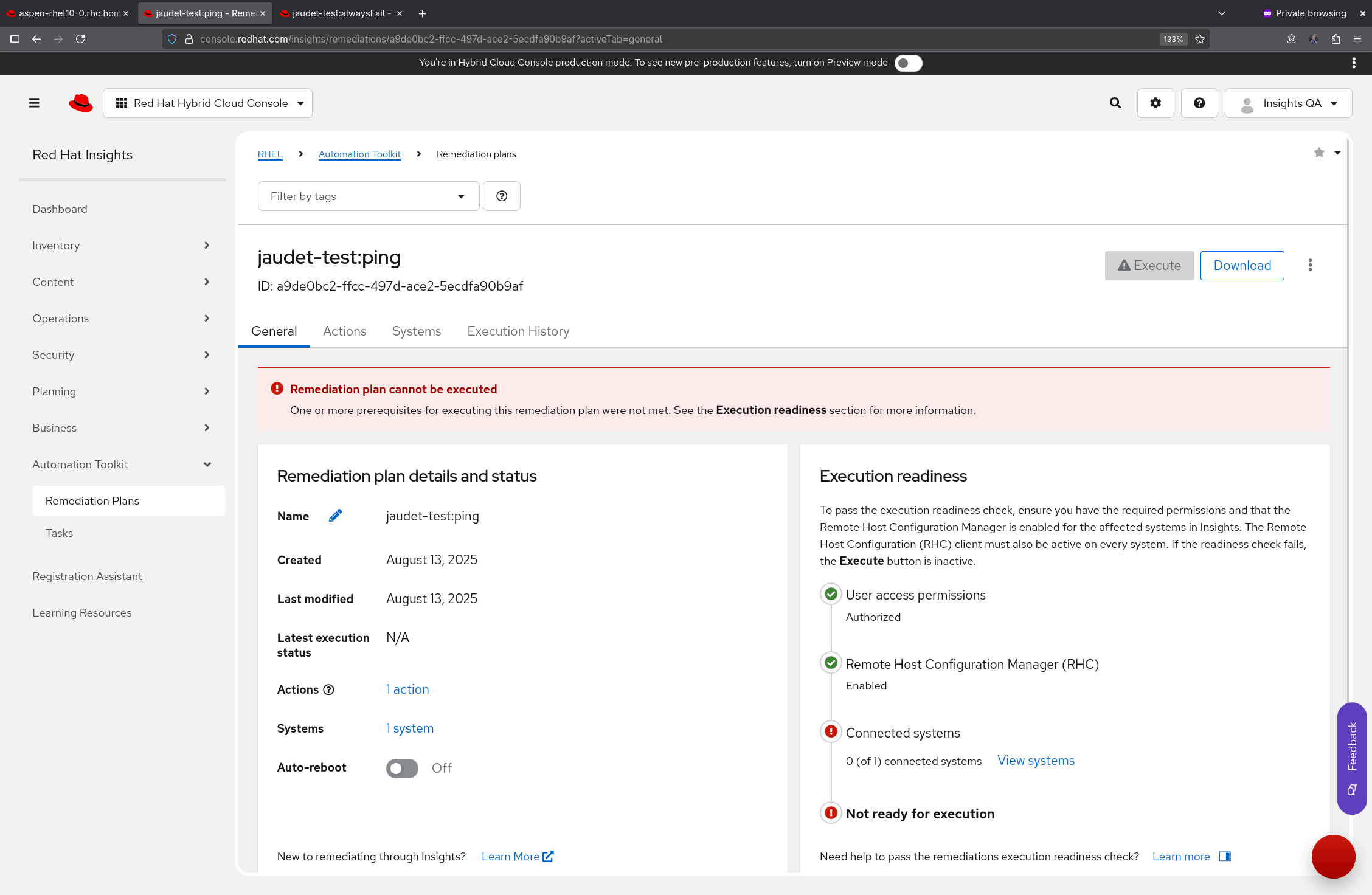Open the Filter by tags dropdown

368,196
